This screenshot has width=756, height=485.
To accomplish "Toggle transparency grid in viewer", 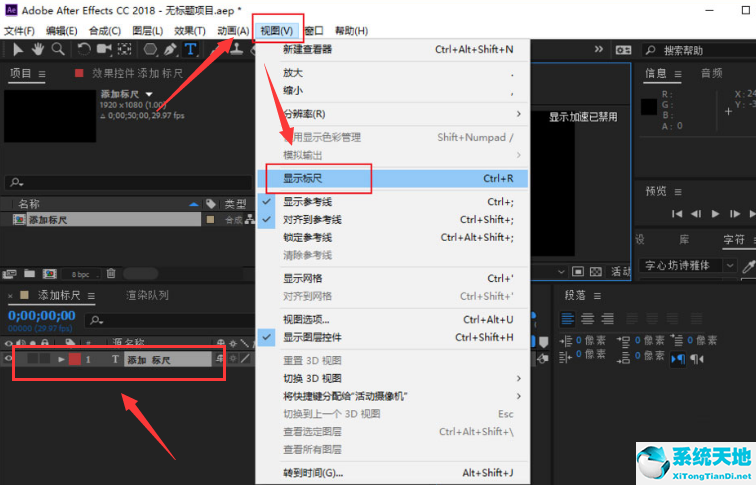I will (x=596, y=272).
